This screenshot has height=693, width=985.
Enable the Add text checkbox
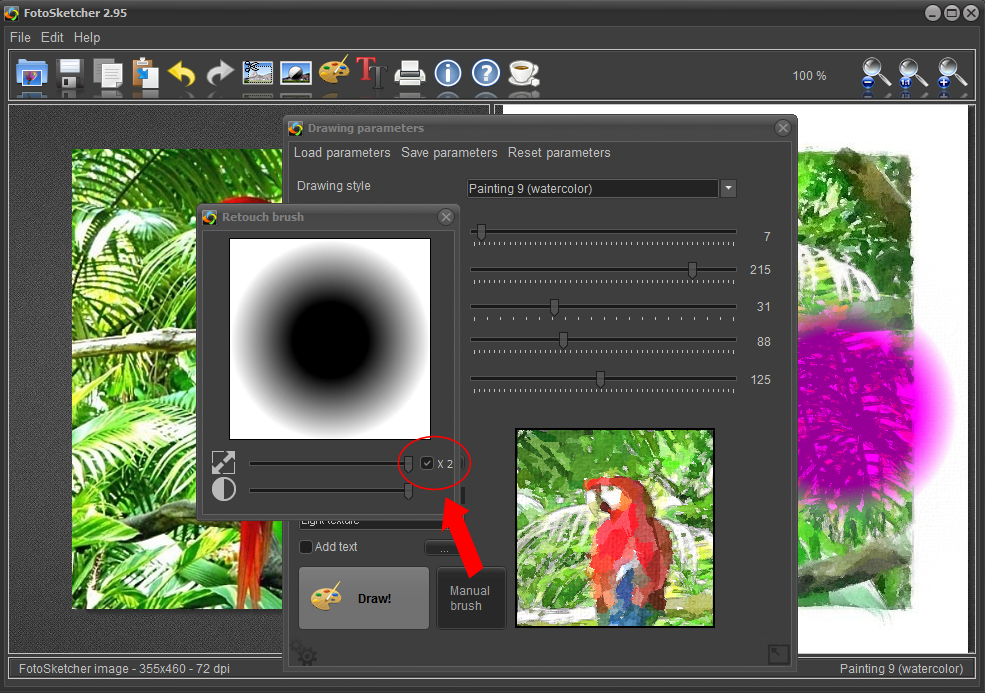pos(306,547)
